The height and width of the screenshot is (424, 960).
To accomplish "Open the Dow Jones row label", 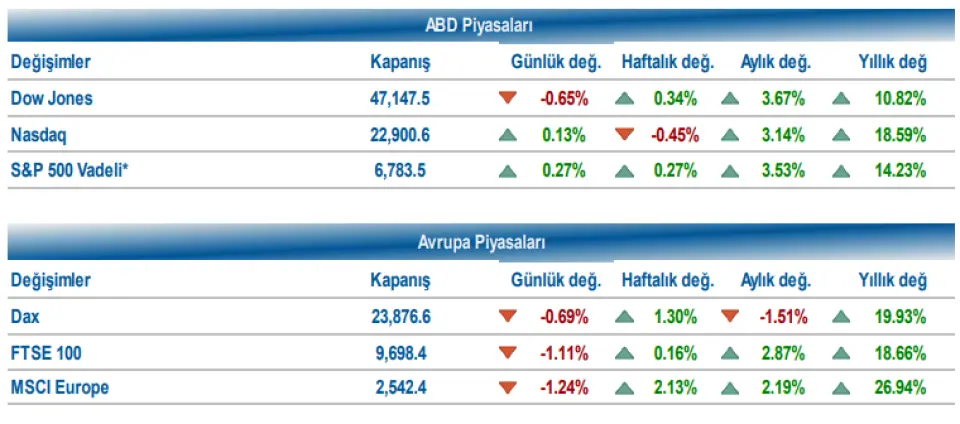I will pos(51,98).
